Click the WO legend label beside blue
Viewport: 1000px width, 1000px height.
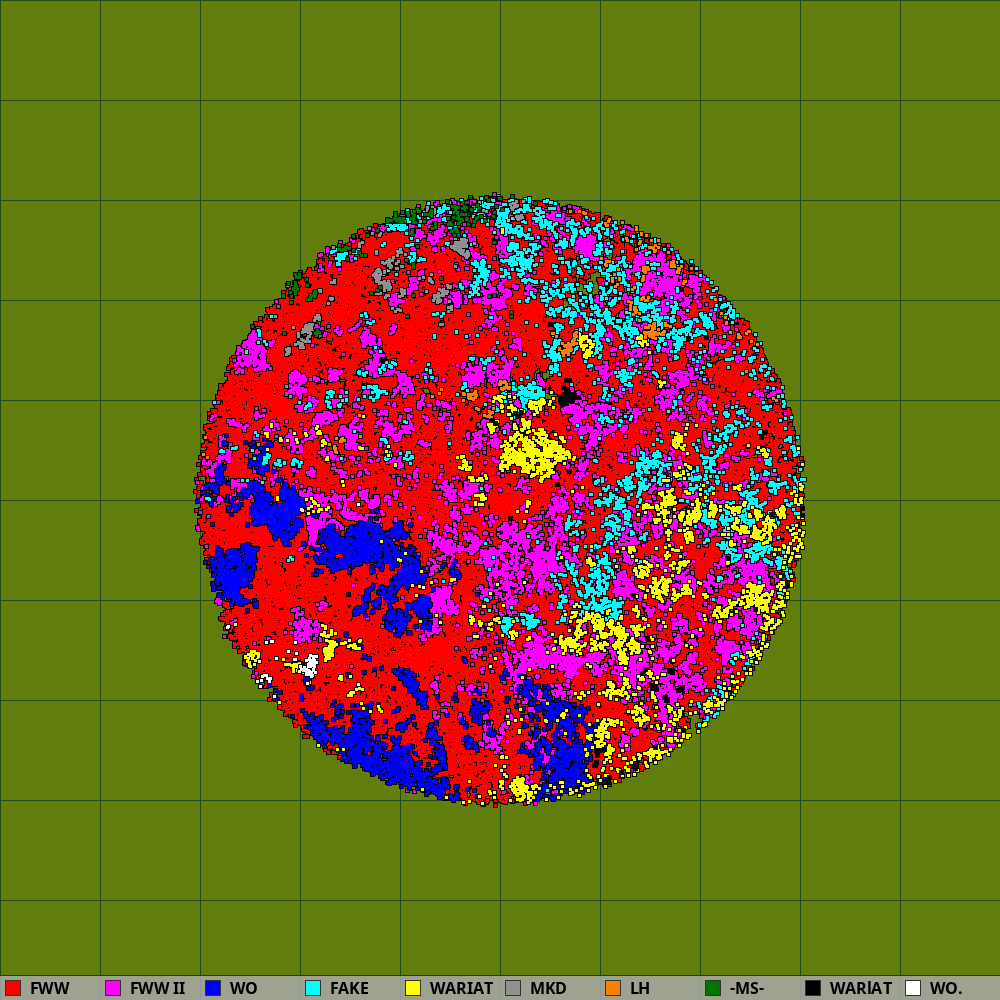244,989
